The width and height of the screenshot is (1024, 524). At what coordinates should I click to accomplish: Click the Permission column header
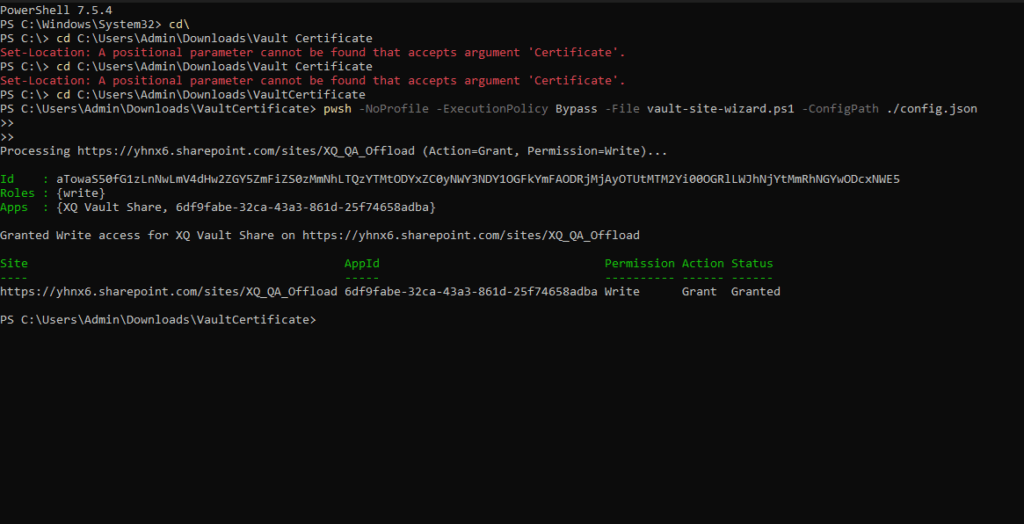coord(639,264)
